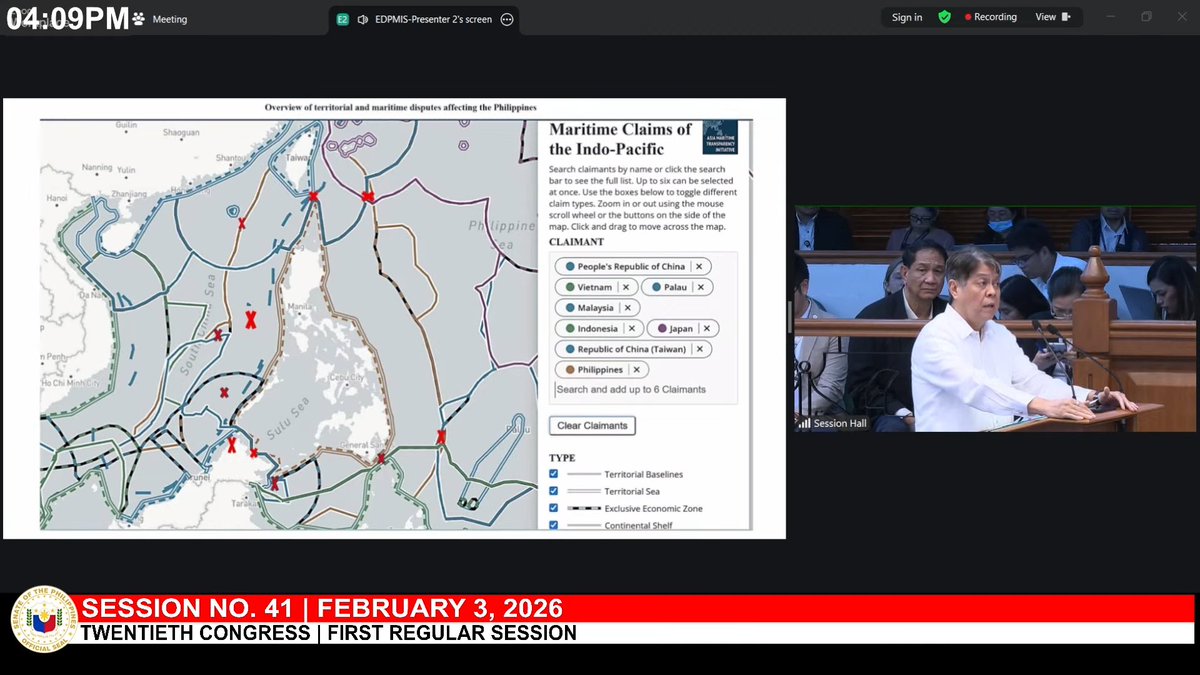The width and height of the screenshot is (1200, 675).
Task: Uncheck the Territorial Baselines checkbox
Action: click(554, 473)
